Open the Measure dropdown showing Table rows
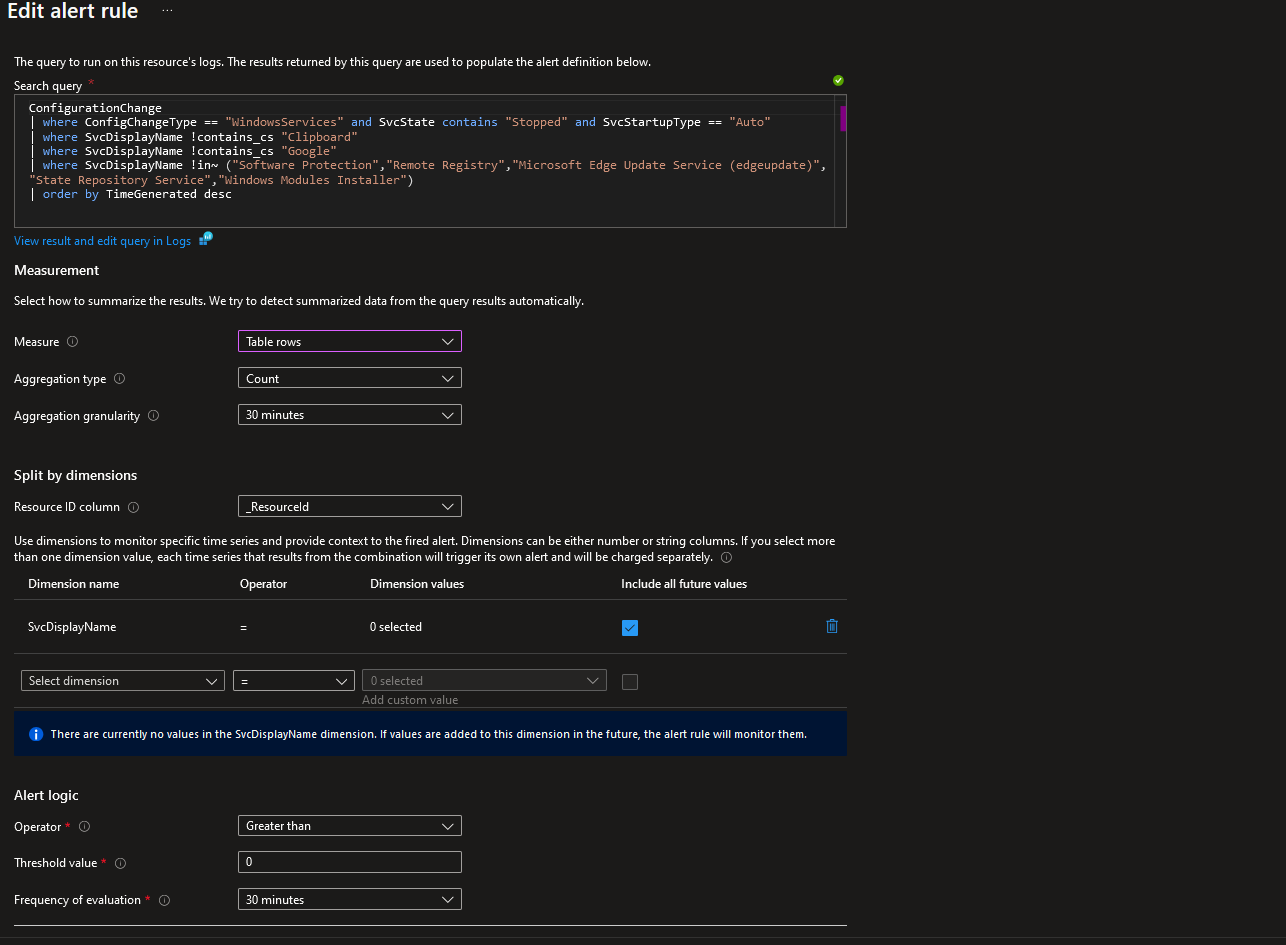Viewport: 1286px width, 945px height. point(350,341)
